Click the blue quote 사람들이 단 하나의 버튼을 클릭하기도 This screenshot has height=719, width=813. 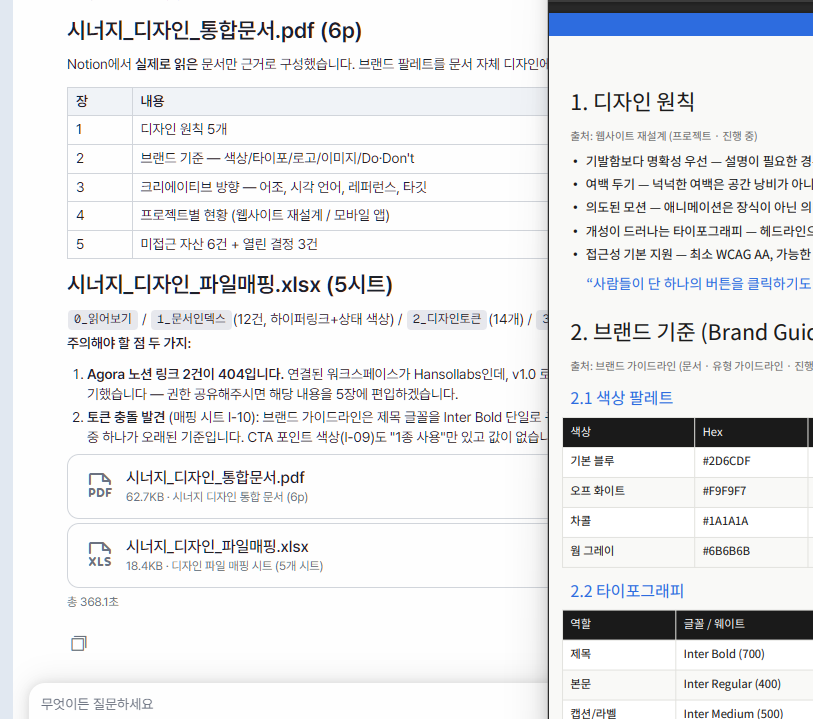699,284
